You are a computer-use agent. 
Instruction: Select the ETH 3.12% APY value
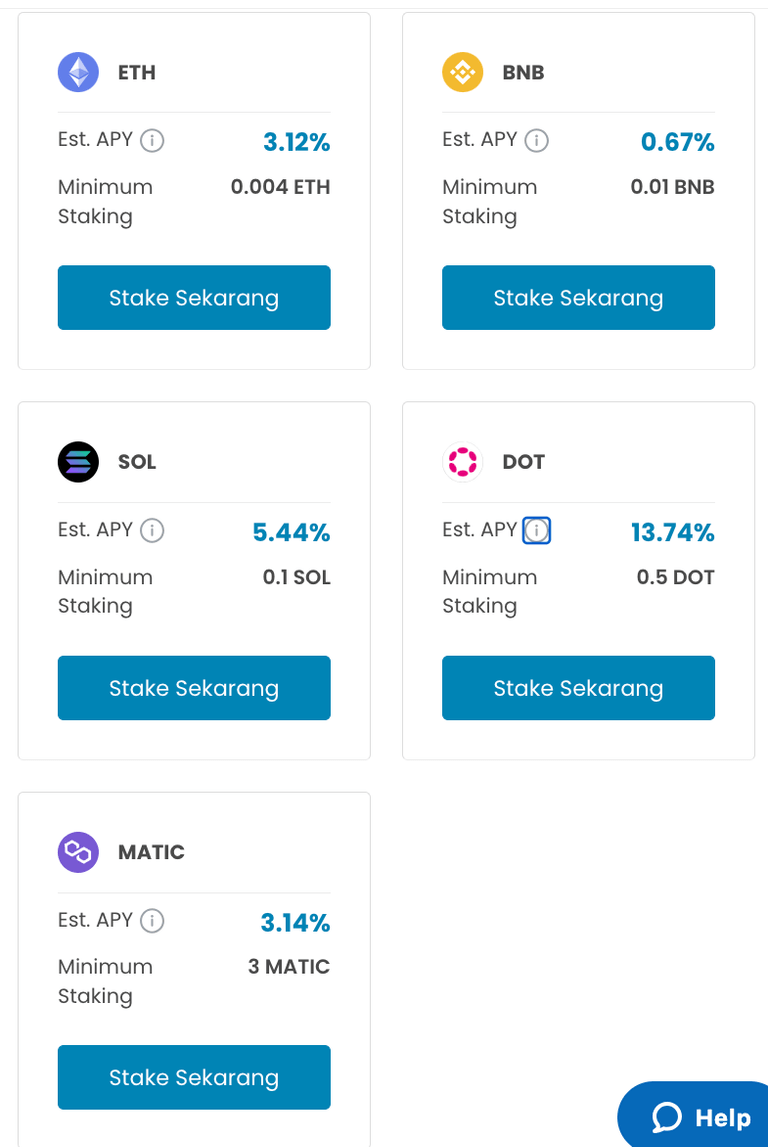(x=296, y=143)
